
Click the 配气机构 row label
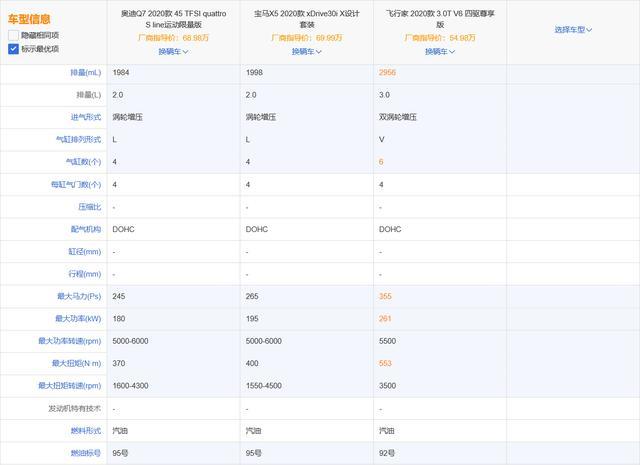(x=86, y=229)
